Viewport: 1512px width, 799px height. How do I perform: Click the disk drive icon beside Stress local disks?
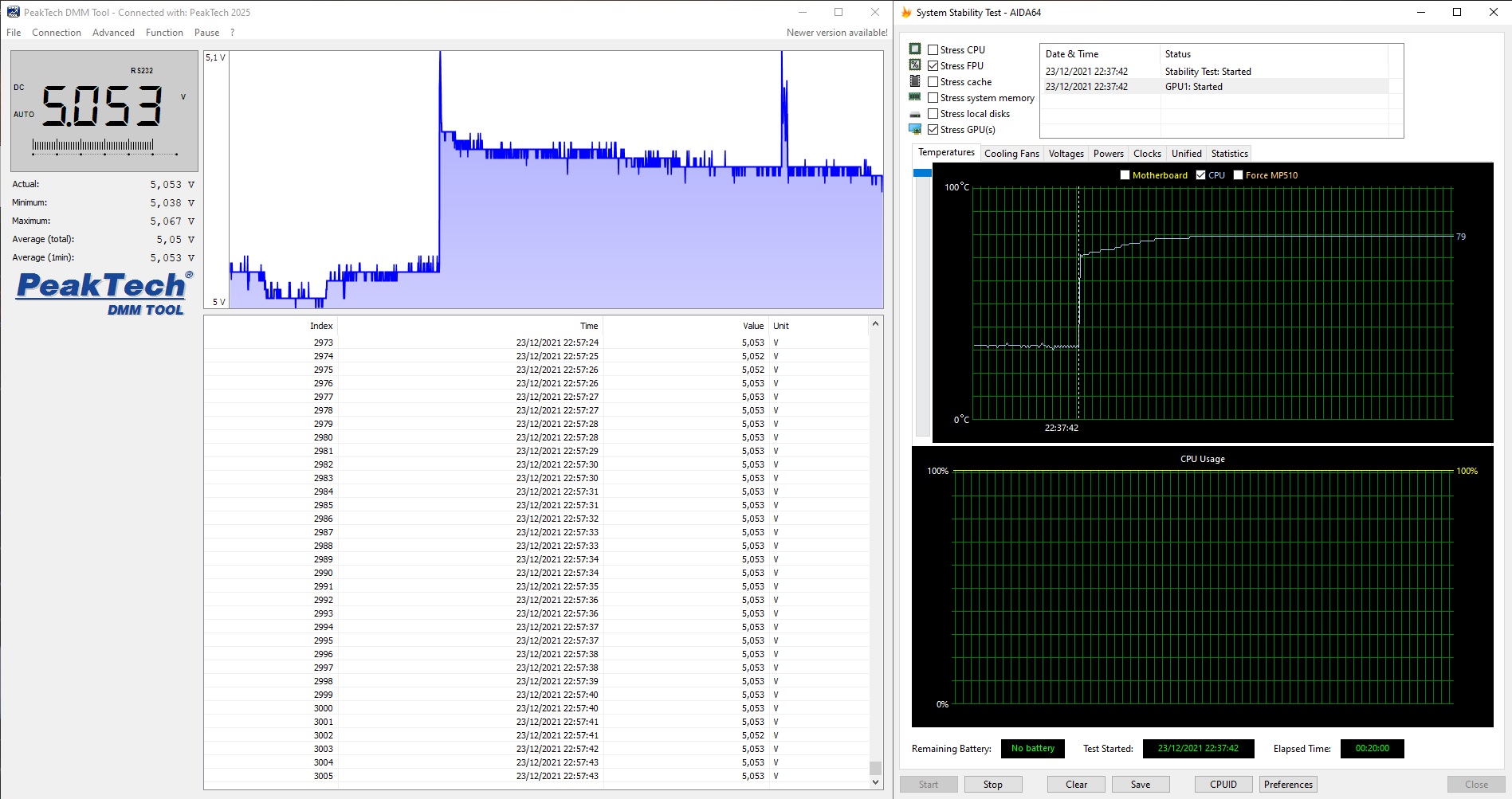pyautogui.click(x=915, y=114)
